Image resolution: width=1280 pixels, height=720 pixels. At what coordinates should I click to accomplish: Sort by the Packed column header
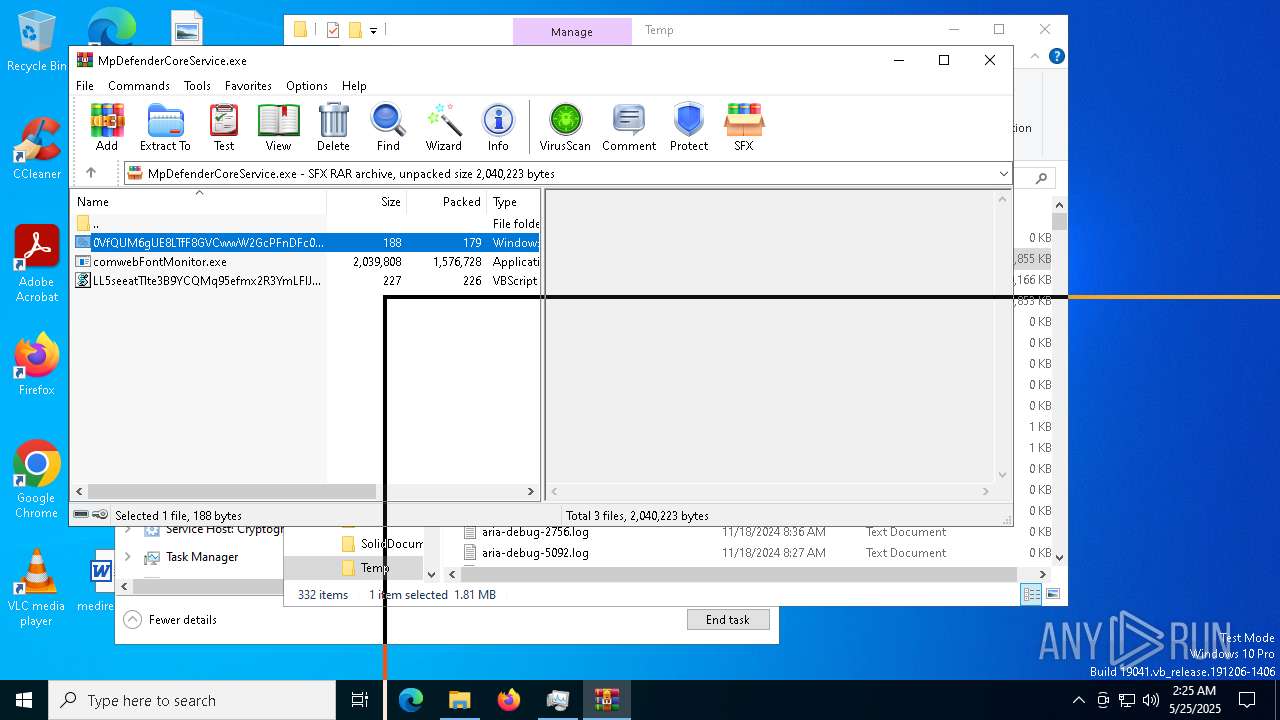(x=447, y=201)
